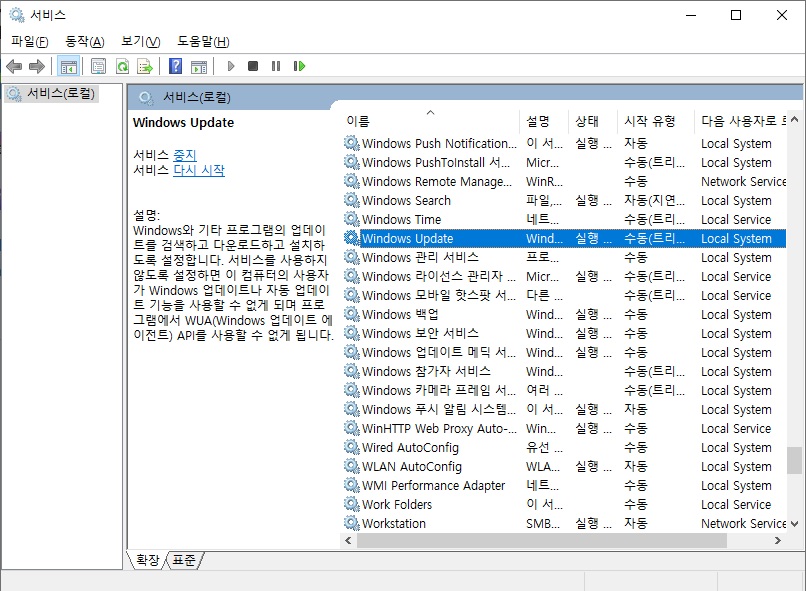
Task: Select the Windows Remote Management row
Action: tap(564, 181)
